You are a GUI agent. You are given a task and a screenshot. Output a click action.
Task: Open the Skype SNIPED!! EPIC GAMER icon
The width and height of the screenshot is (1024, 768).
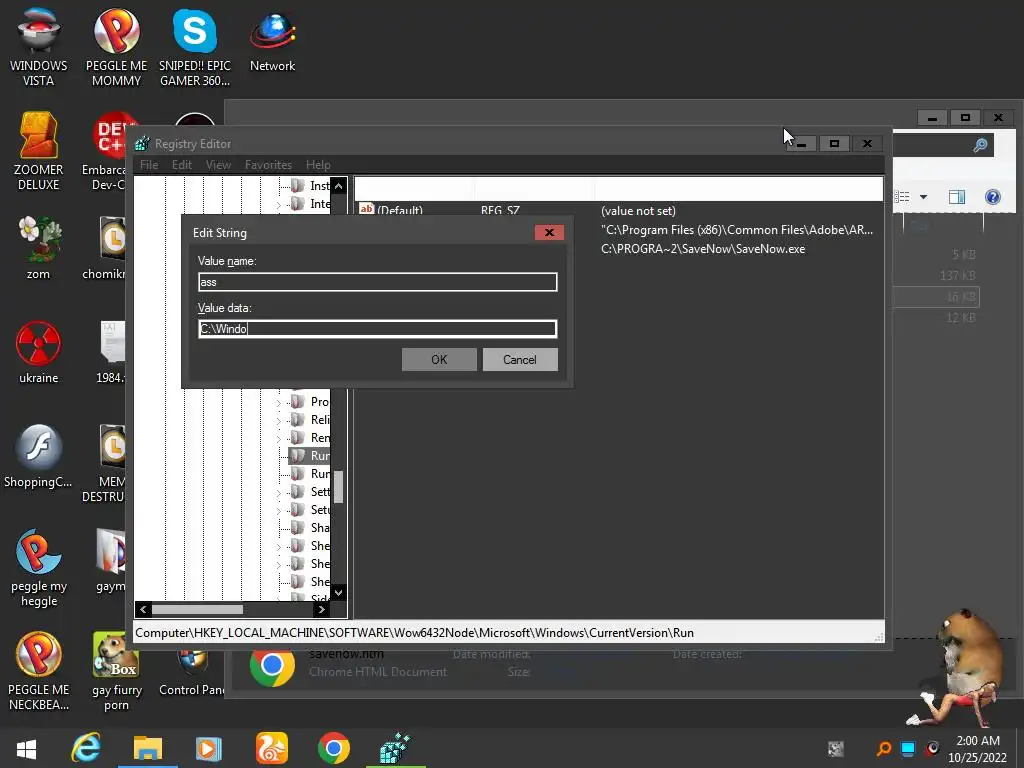pos(195,48)
